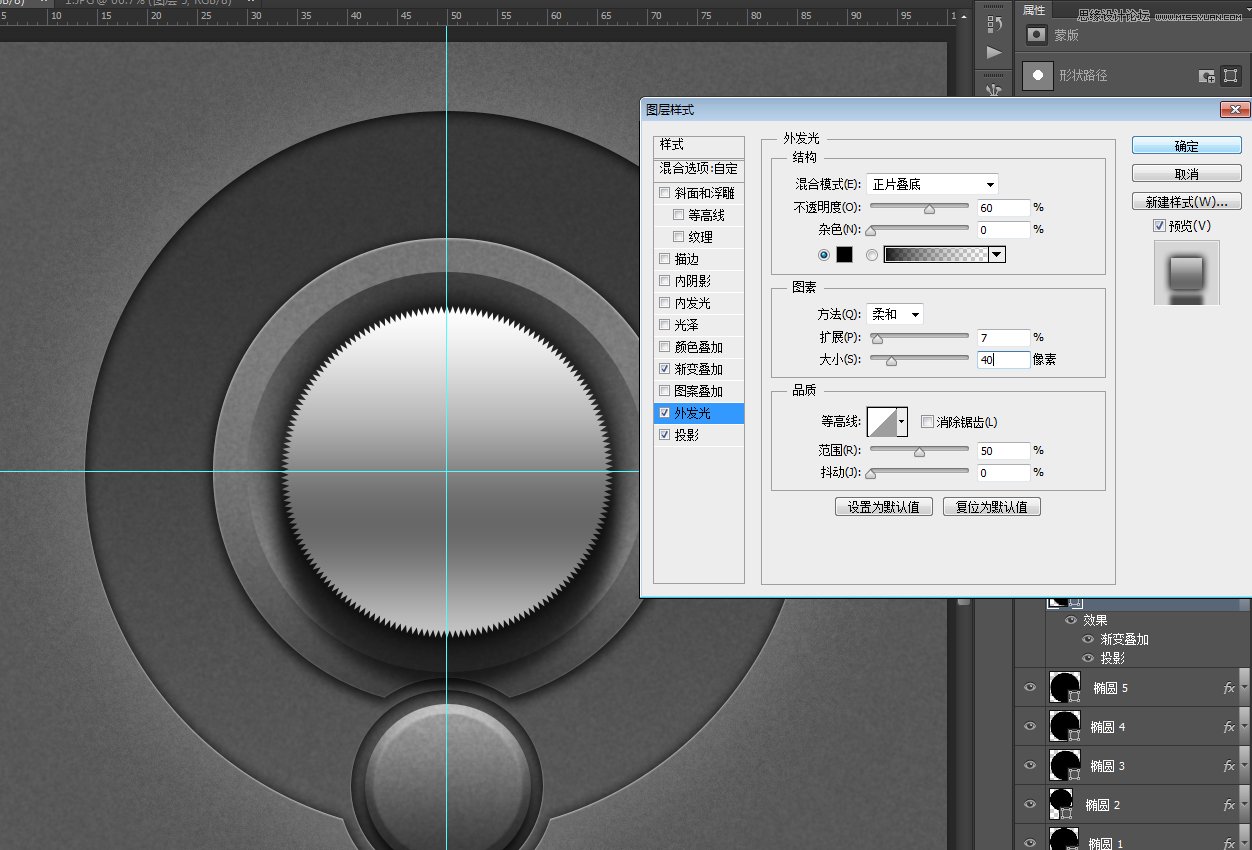Viewport: 1252px width, 850px height.
Task: Click the 形状路径 shape path thumbnail
Action: point(1037,76)
